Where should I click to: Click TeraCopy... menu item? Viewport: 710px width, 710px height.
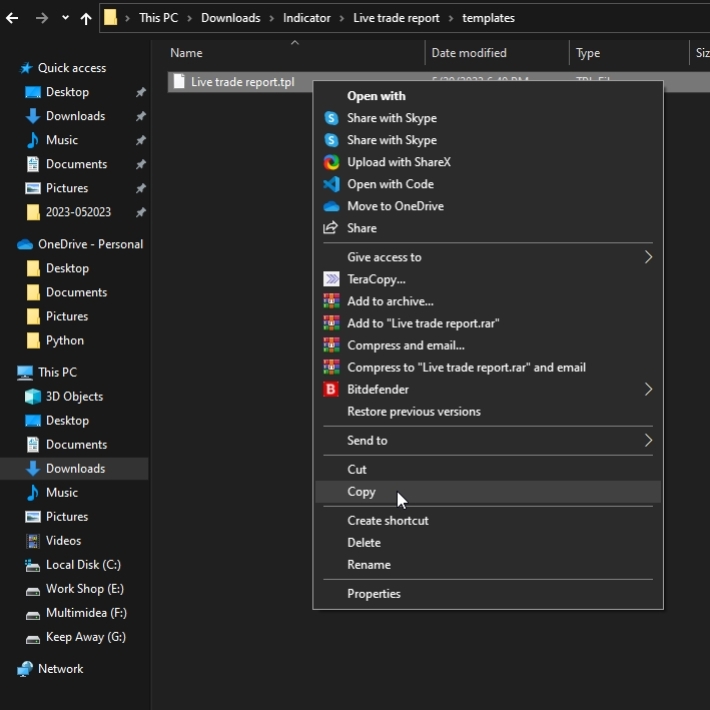point(488,279)
